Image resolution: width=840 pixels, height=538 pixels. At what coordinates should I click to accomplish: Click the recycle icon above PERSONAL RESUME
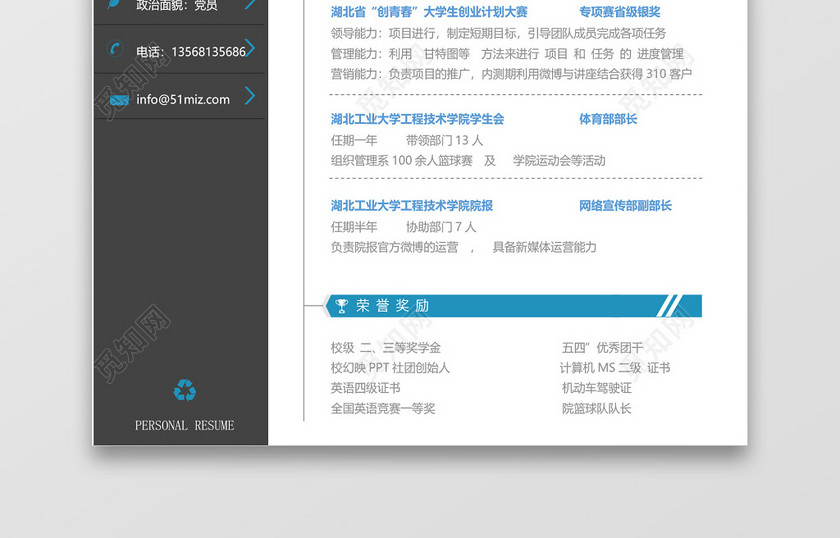point(185,390)
